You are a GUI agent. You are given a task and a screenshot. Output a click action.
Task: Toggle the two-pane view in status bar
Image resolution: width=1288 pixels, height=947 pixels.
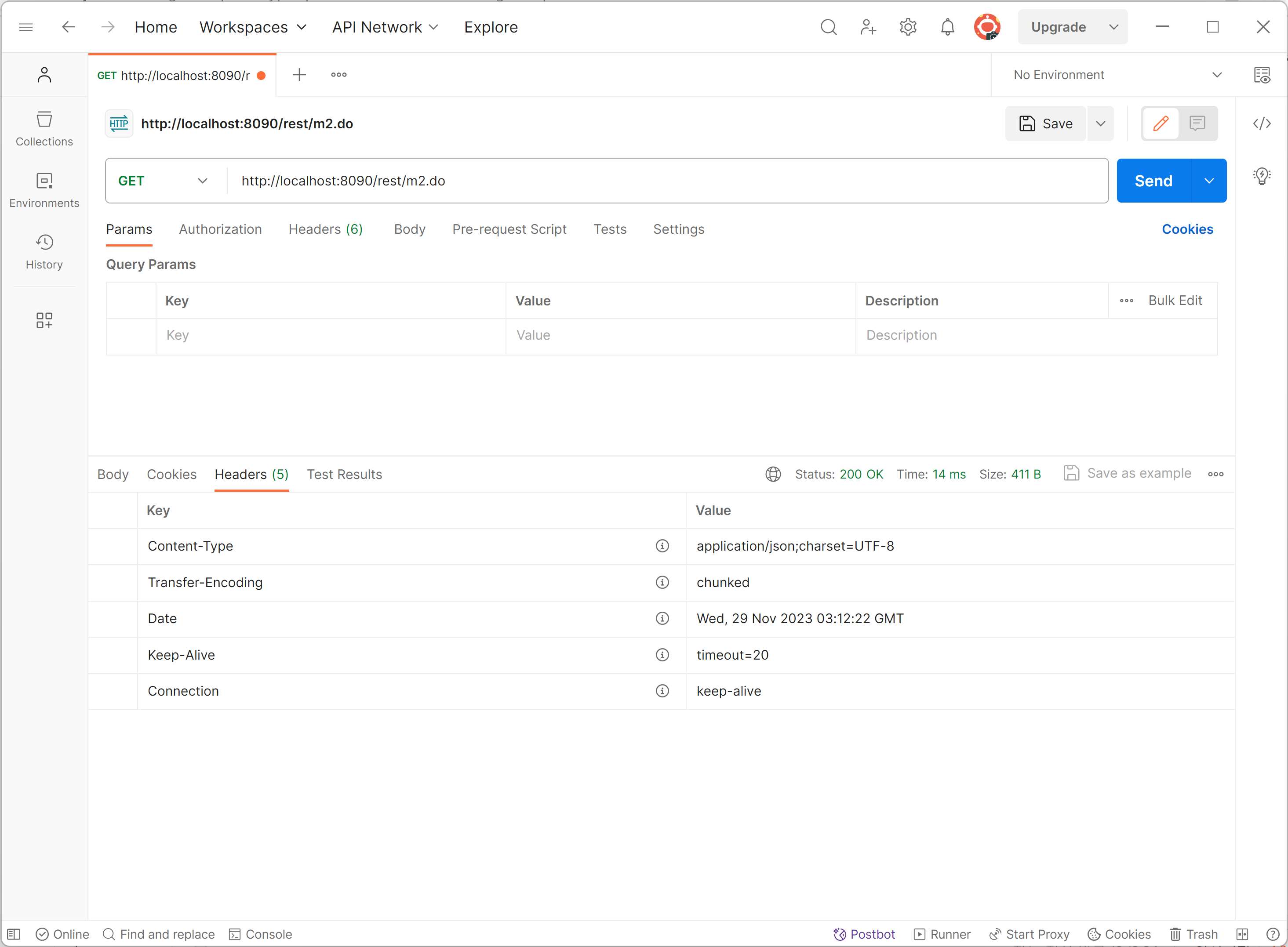pos(1242,934)
